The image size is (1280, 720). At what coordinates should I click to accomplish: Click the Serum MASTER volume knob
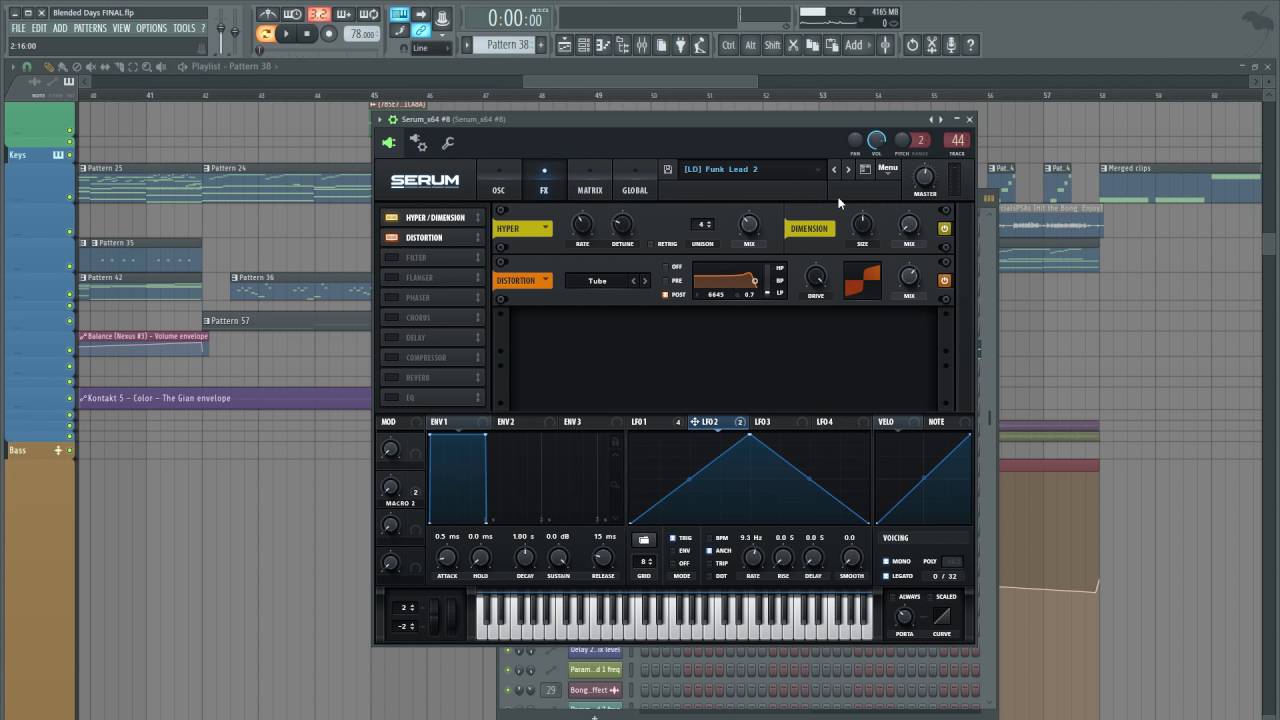click(925, 178)
